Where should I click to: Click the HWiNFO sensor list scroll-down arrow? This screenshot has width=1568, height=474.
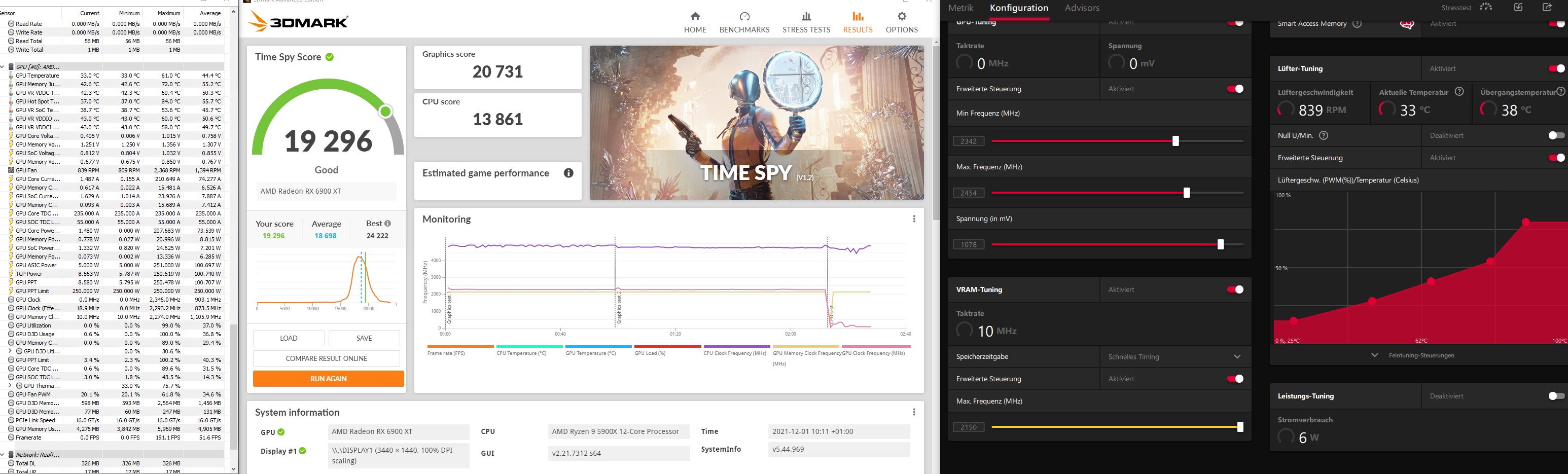tap(233, 468)
